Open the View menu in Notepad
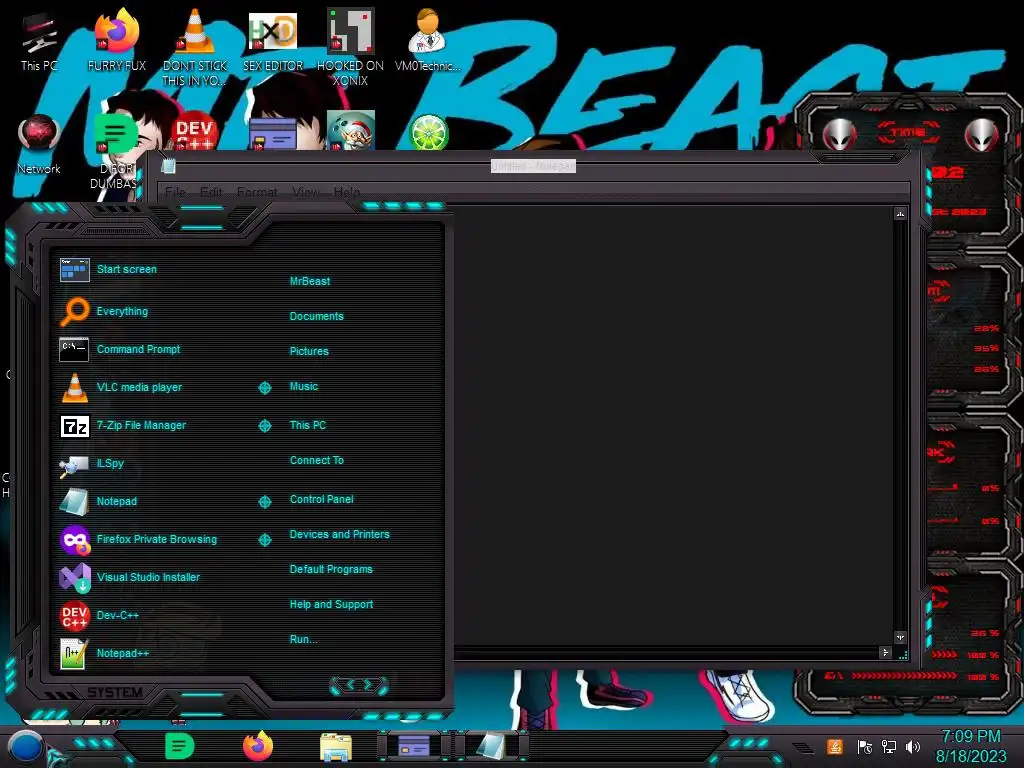Viewport: 1024px width, 768px height. [x=306, y=192]
